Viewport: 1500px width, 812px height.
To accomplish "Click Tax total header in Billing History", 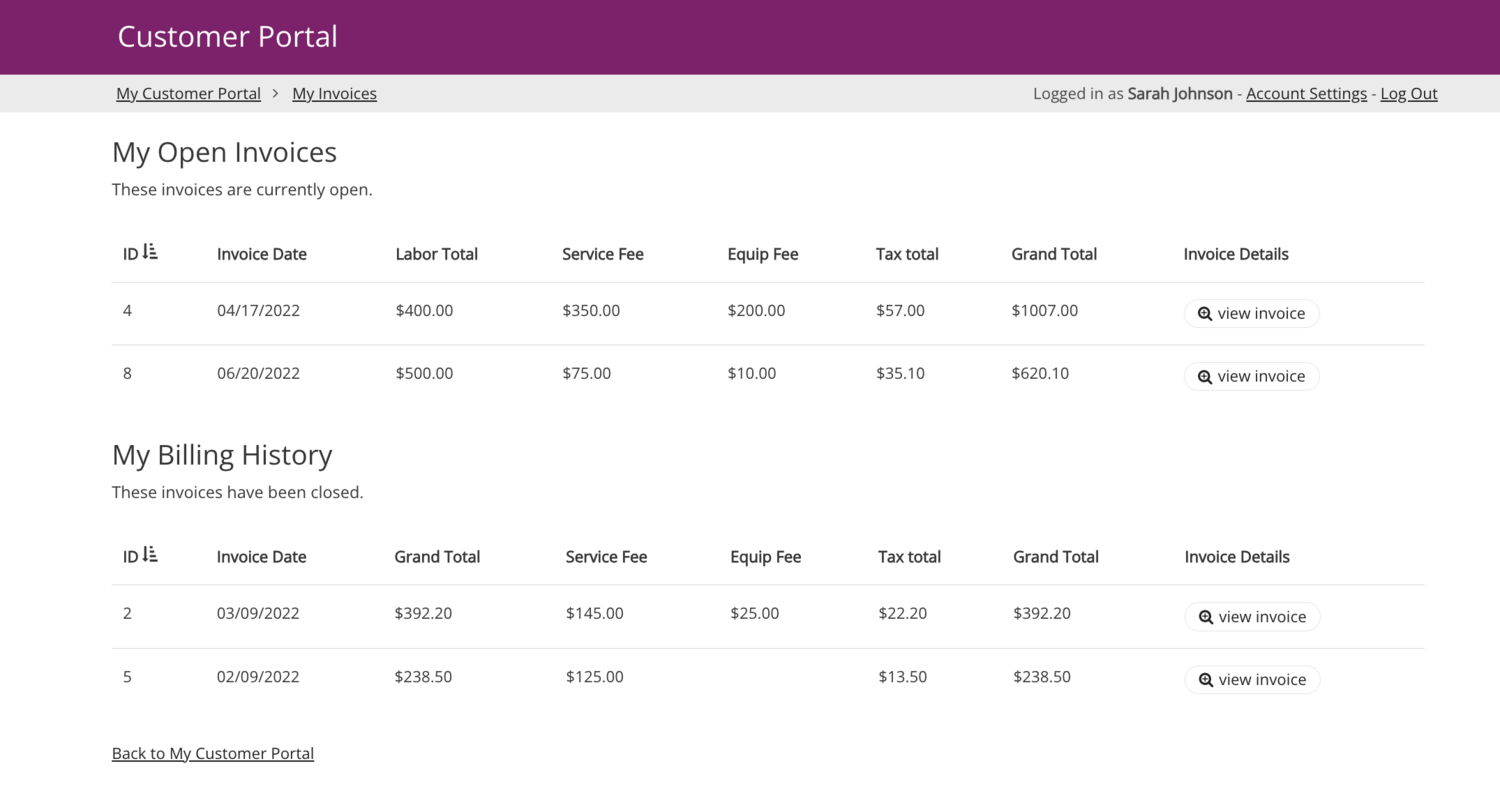I will click(x=909, y=557).
